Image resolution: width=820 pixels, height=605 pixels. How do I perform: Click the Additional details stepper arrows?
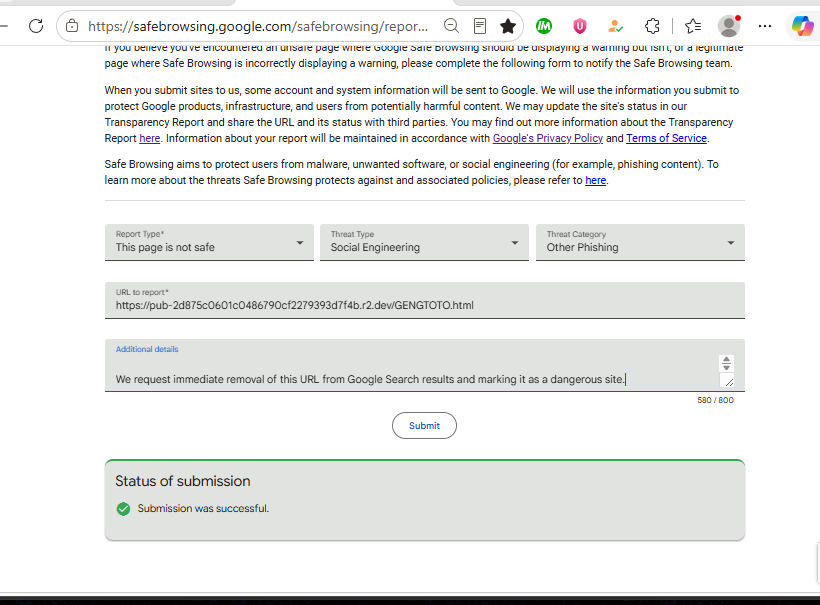click(726, 363)
